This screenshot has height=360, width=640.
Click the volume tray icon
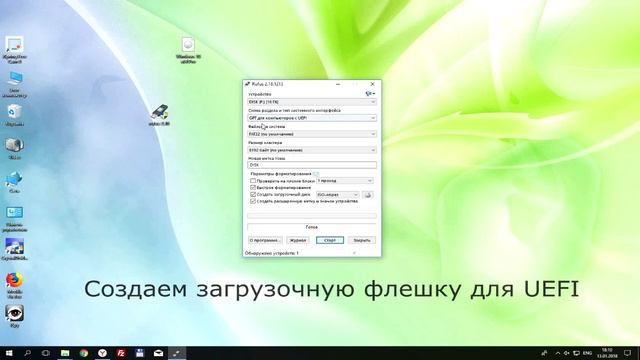click(567, 353)
